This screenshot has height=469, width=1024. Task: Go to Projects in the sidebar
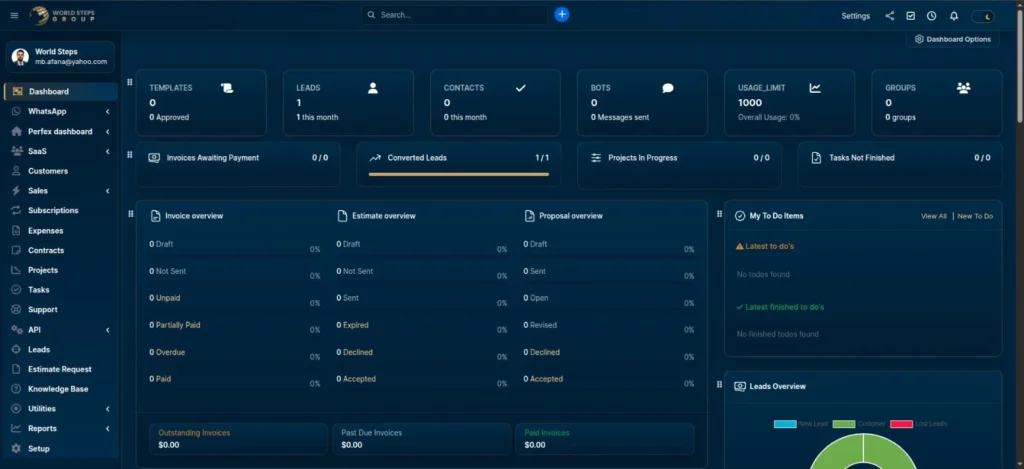pyautogui.click(x=43, y=270)
